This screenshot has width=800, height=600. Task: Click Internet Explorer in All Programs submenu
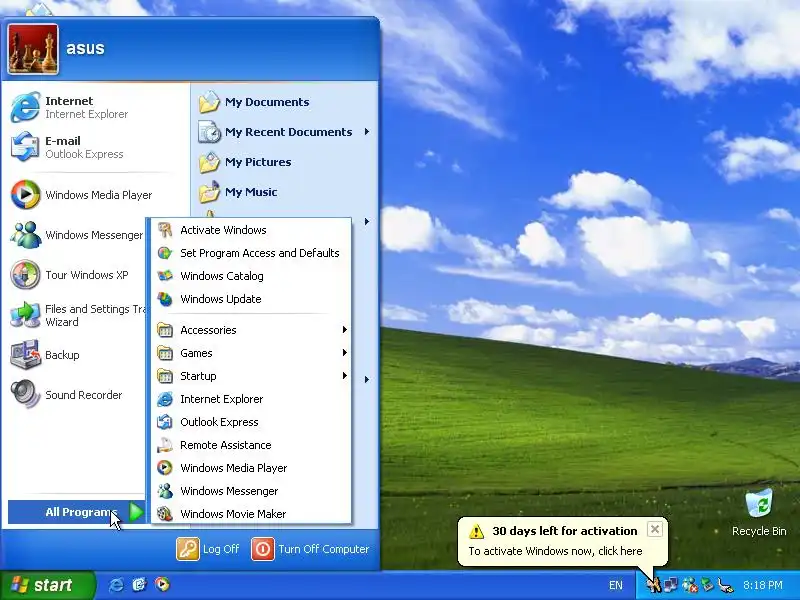252,399
